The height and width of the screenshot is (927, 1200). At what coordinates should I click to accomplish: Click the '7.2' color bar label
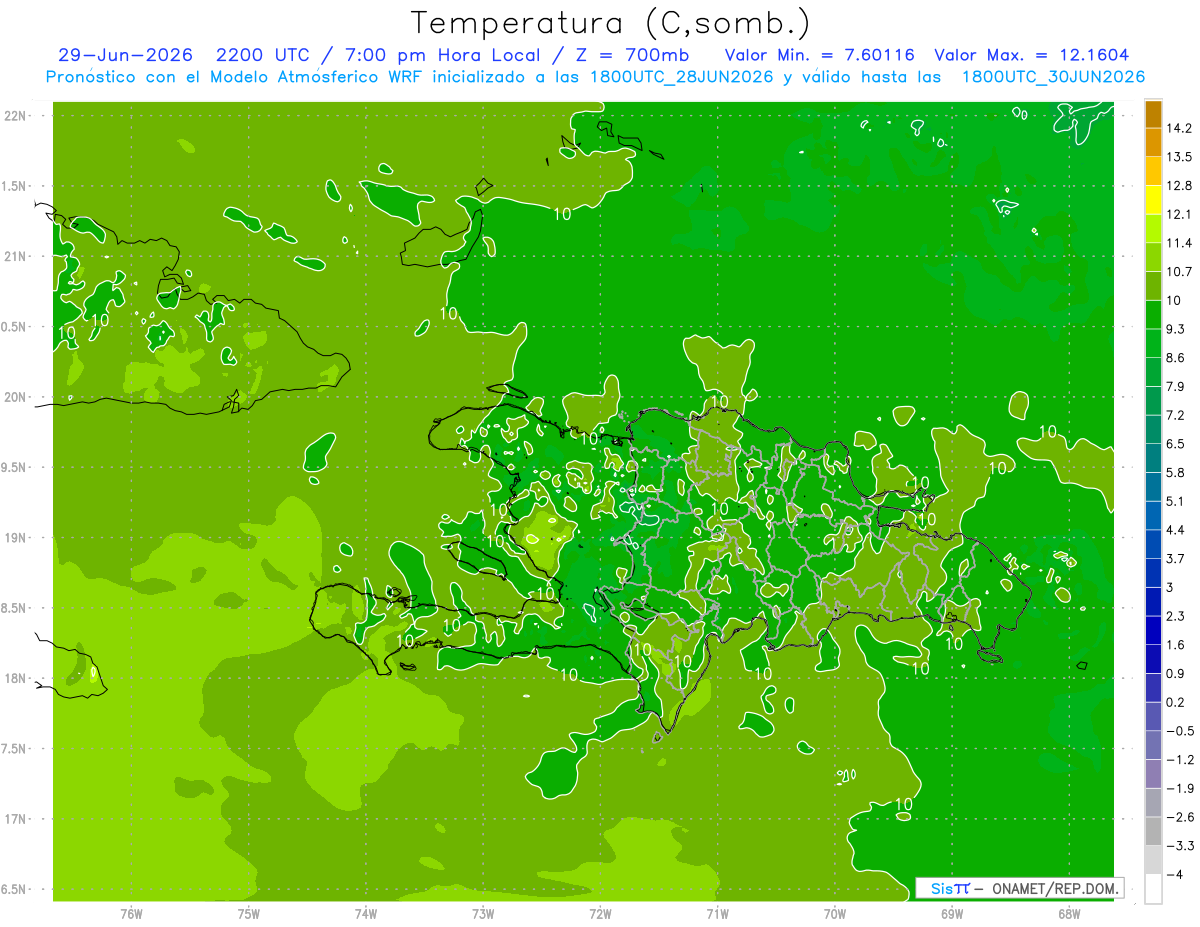1176,415
